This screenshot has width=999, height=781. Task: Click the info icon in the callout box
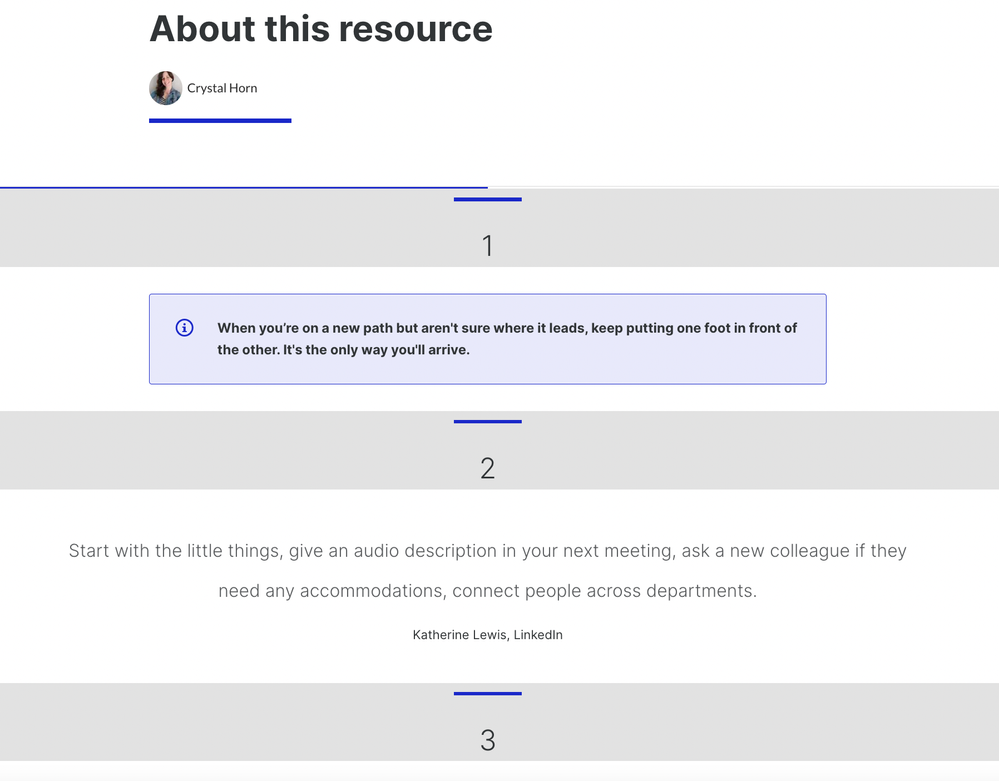(x=184, y=328)
